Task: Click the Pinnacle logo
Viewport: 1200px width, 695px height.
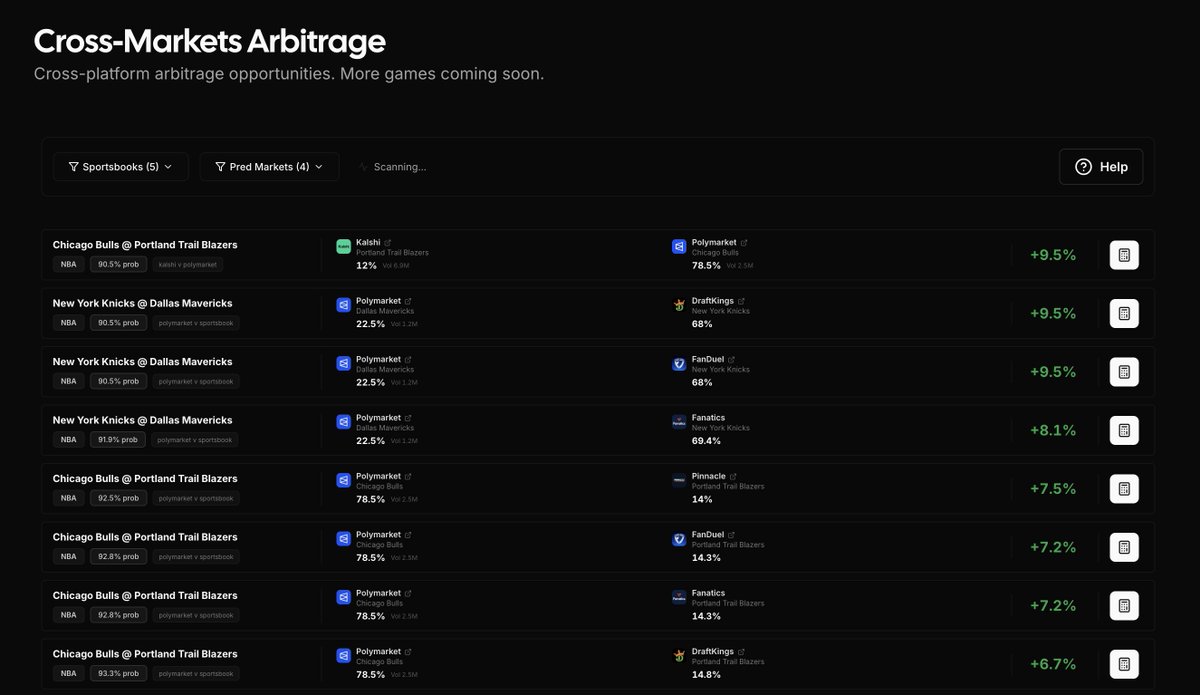Action: pos(679,480)
